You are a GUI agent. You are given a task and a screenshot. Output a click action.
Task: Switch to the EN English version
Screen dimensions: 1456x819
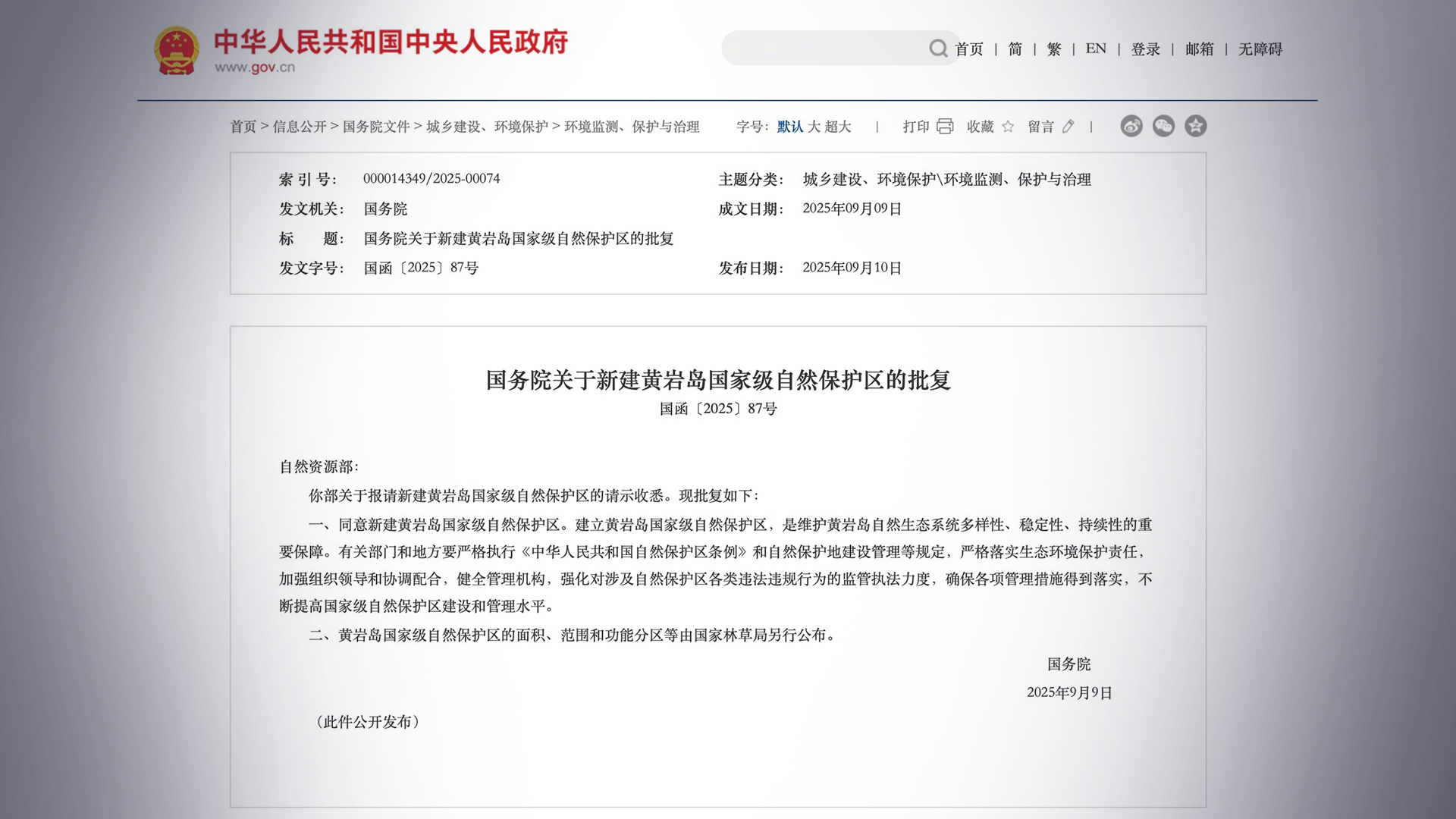pos(1095,49)
